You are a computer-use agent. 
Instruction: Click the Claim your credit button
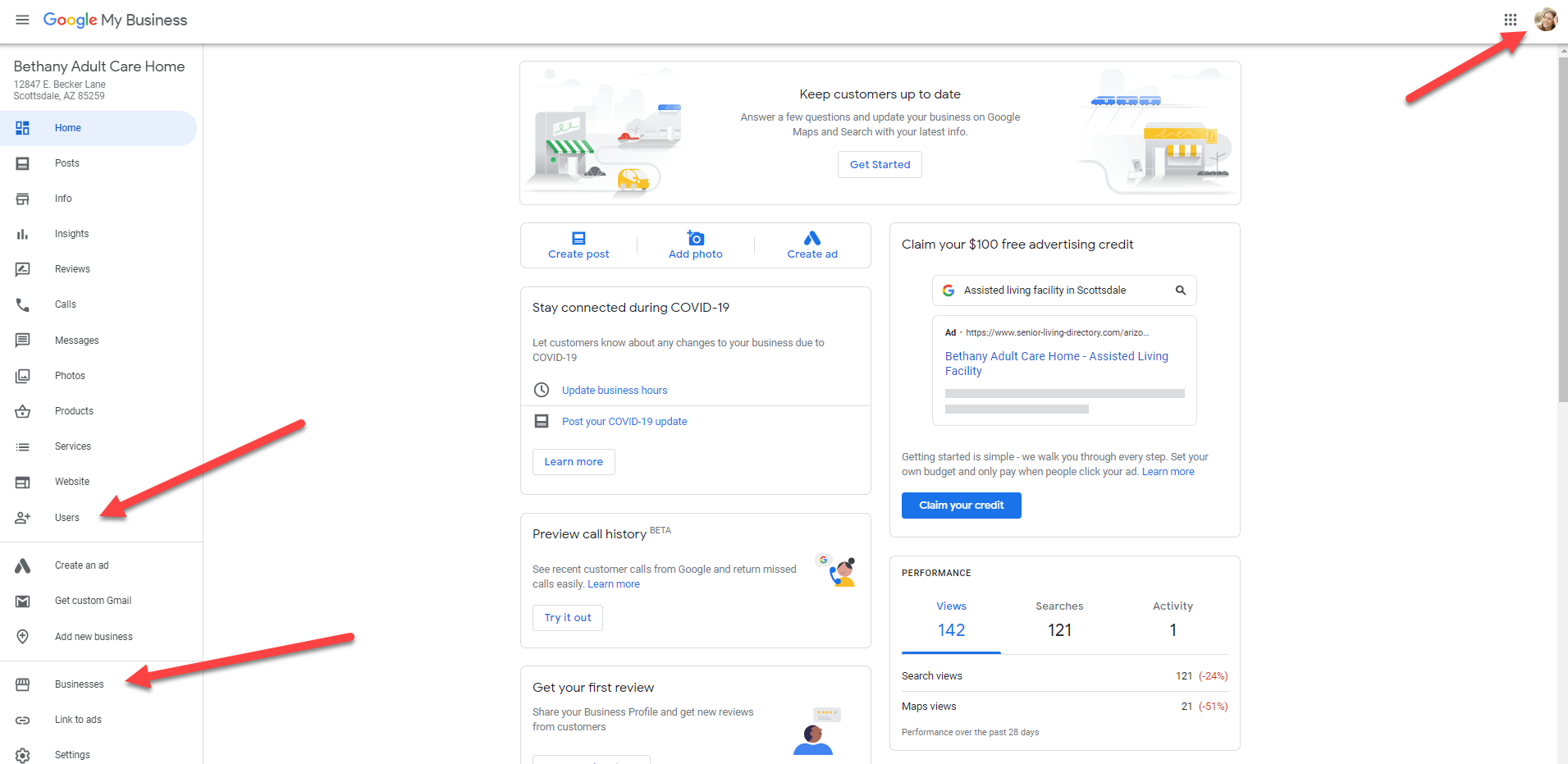click(x=961, y=506)
